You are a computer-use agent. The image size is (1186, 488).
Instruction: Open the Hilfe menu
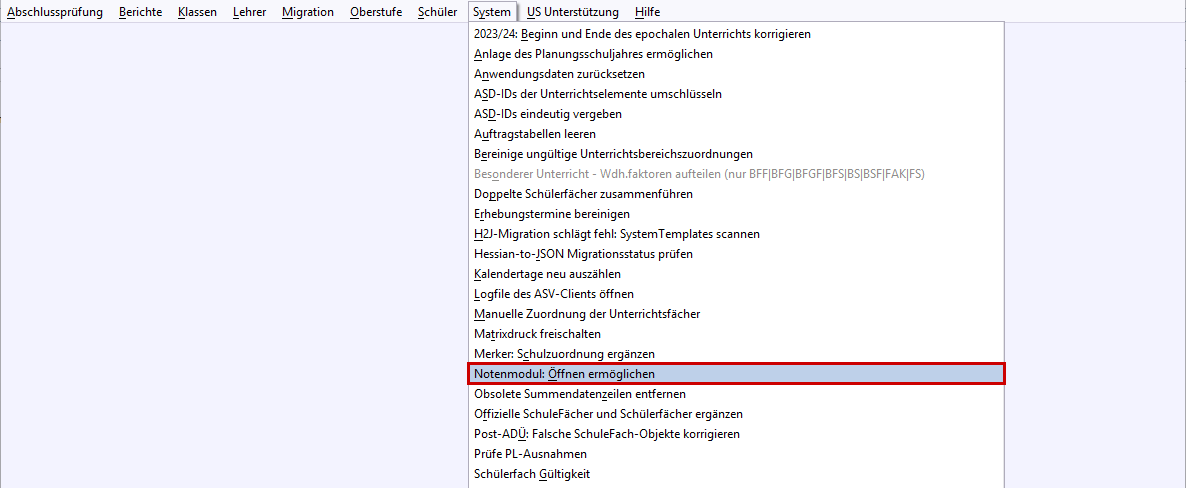(647, 12)
